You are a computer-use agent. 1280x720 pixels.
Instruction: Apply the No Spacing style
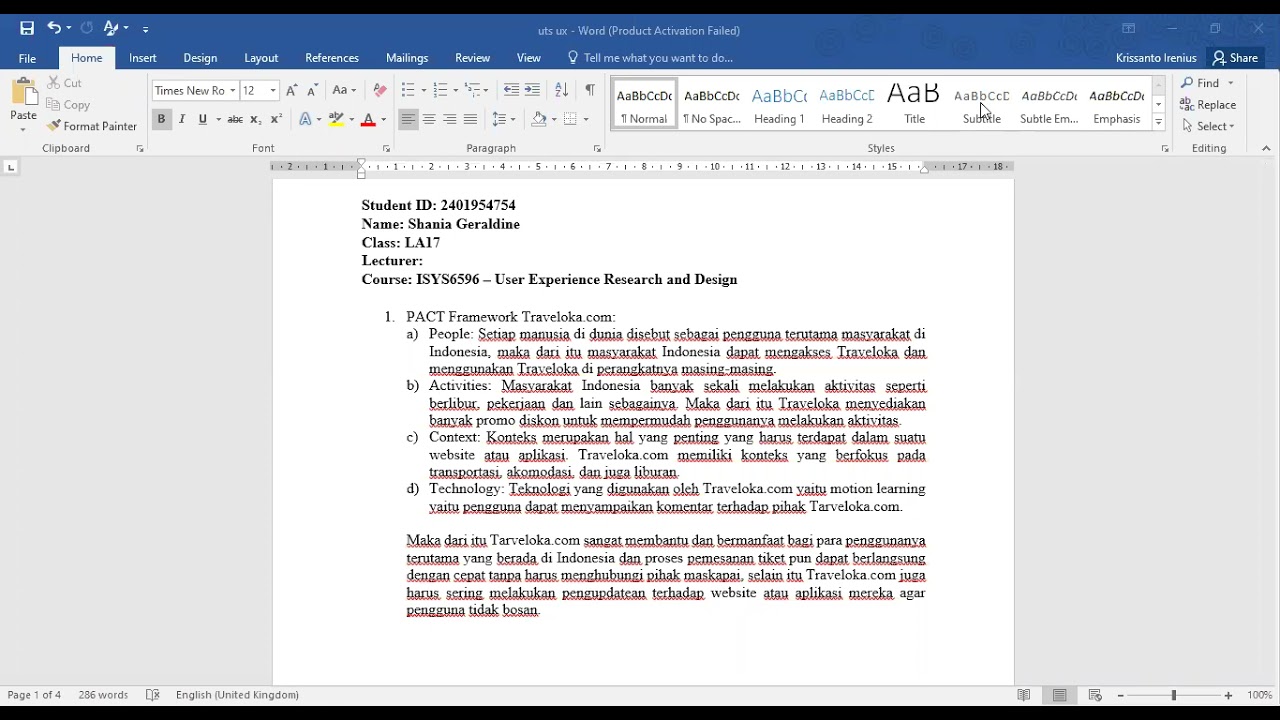[711, 105]
